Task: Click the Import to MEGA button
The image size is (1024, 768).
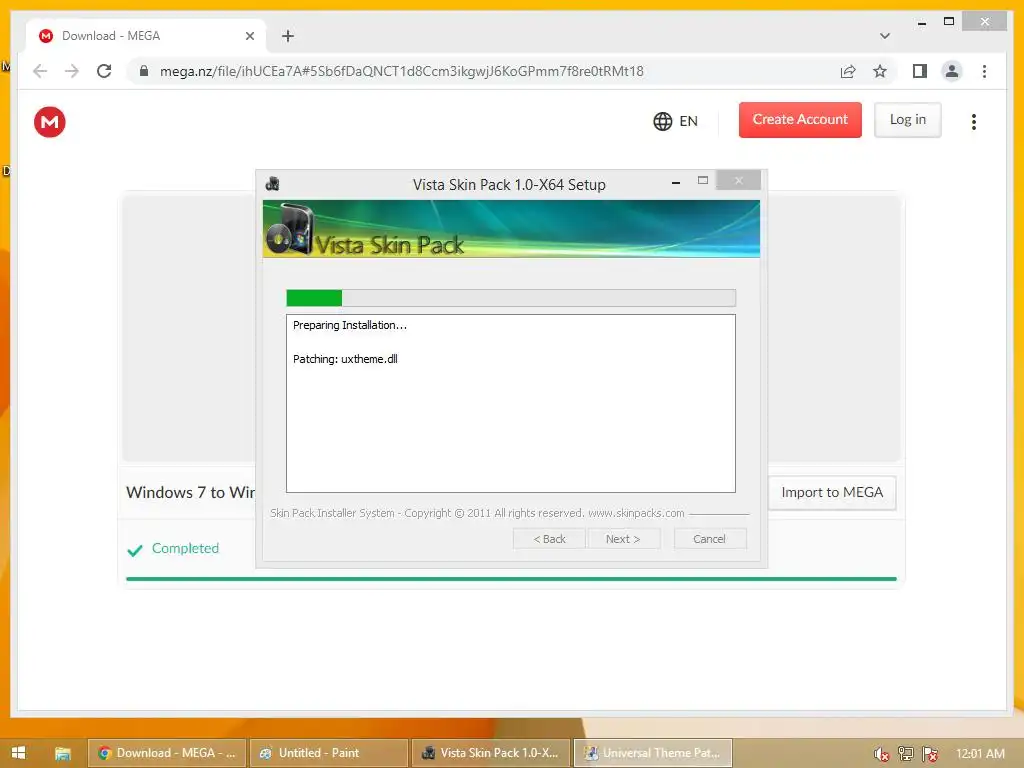Action: tap(832, 492)
